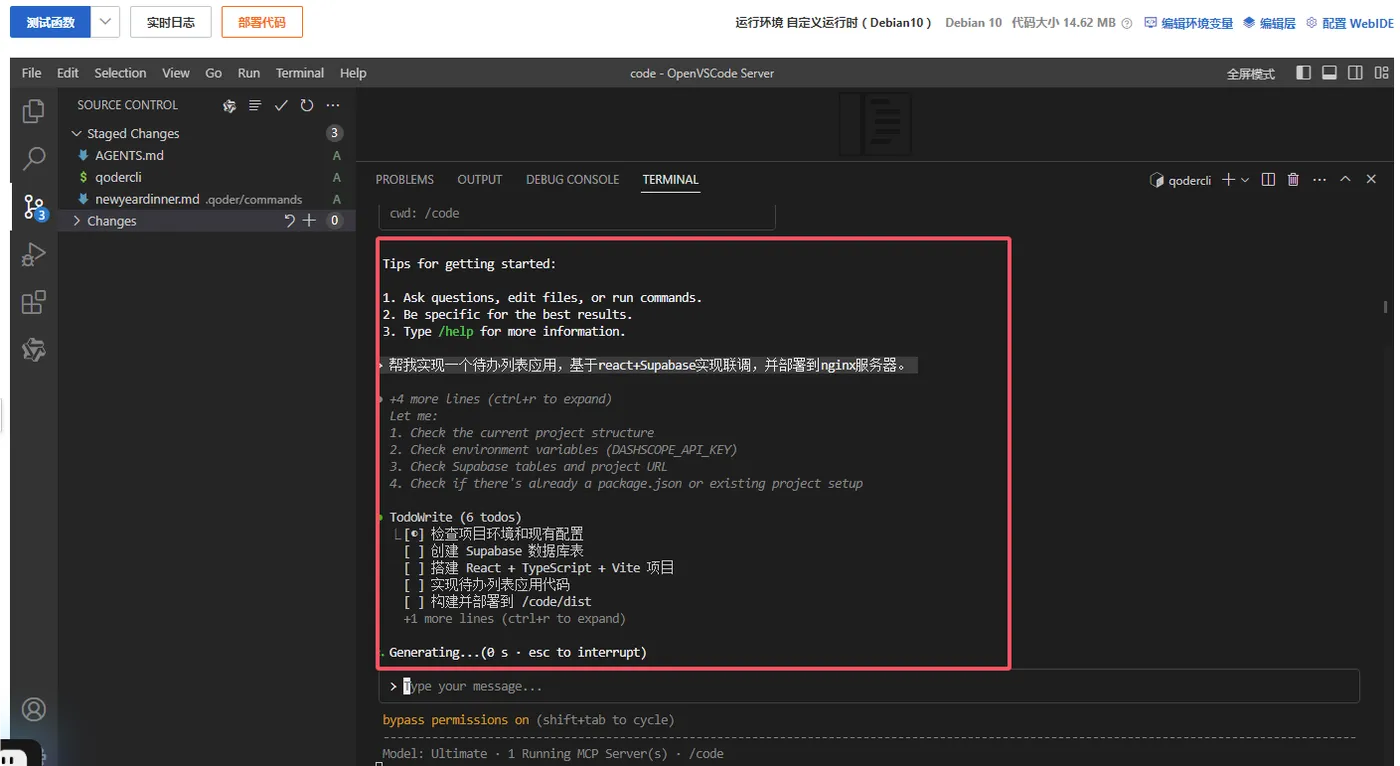The height and width of the screenshot is (766, 1400).
Task: Click the qodercli terminal instance label
Action: [x=1181, y=180]
